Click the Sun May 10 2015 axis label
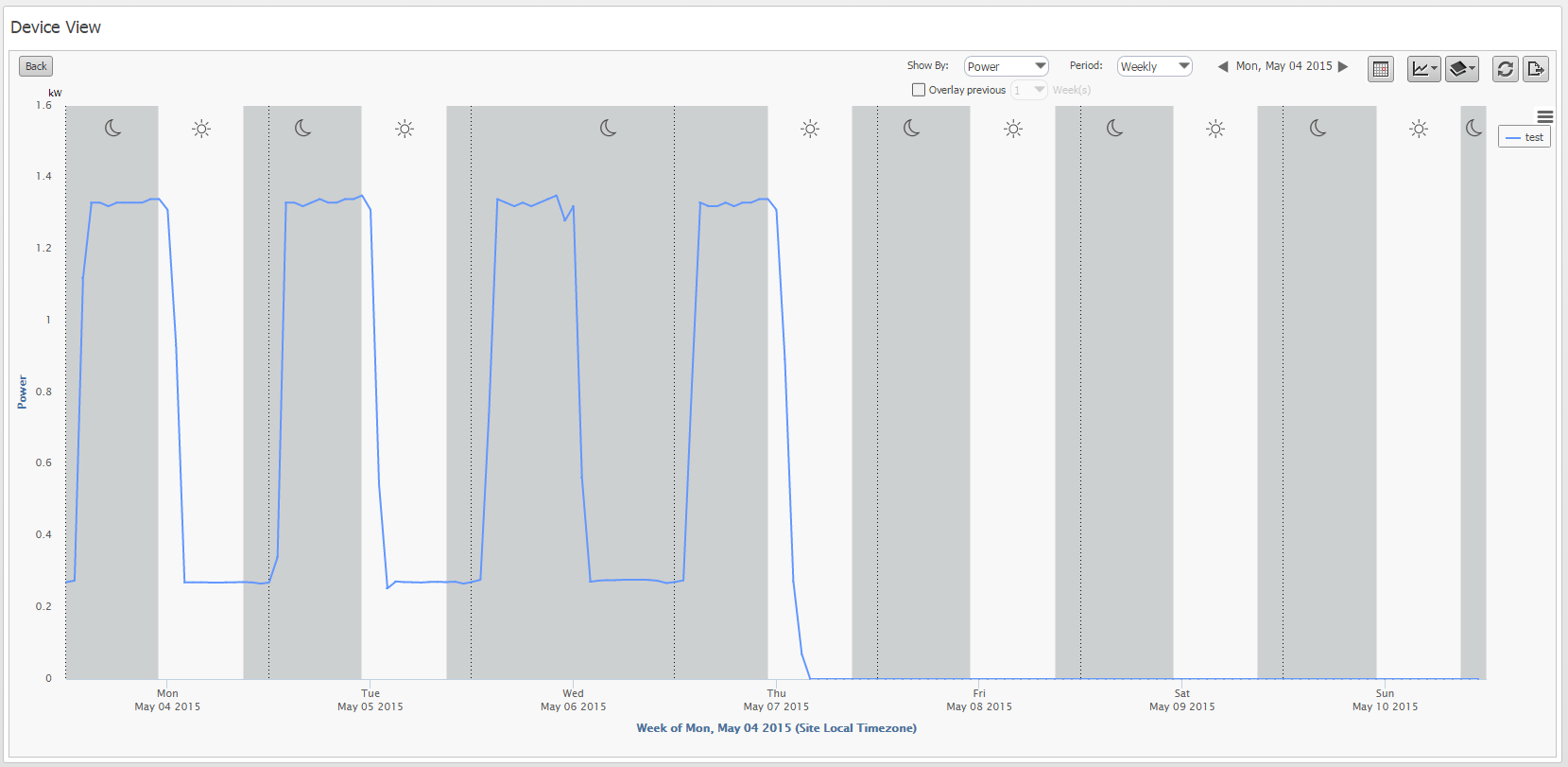The height and width of the screenshot is (767, 1568). (x=1385, y=700)
